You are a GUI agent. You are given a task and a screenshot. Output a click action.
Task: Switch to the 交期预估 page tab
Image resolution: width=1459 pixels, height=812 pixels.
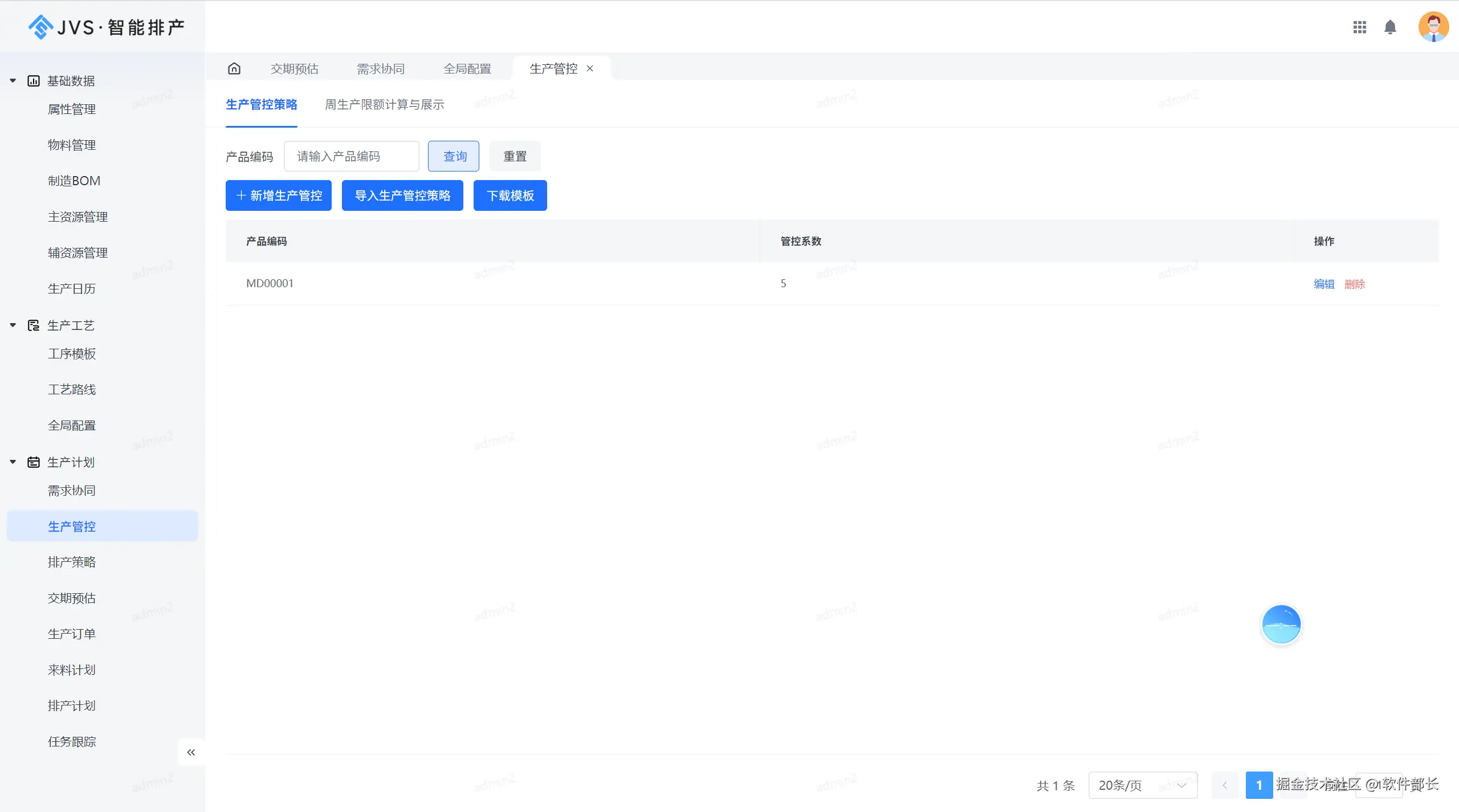294,68
